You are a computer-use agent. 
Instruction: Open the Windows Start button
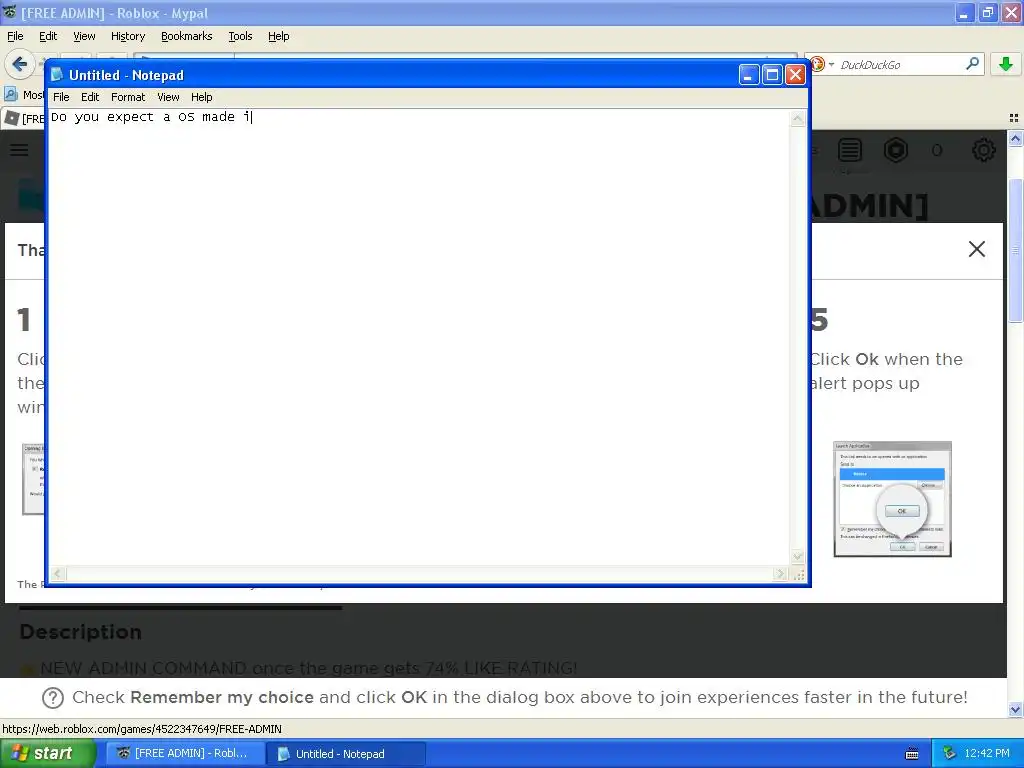point(47,754)
